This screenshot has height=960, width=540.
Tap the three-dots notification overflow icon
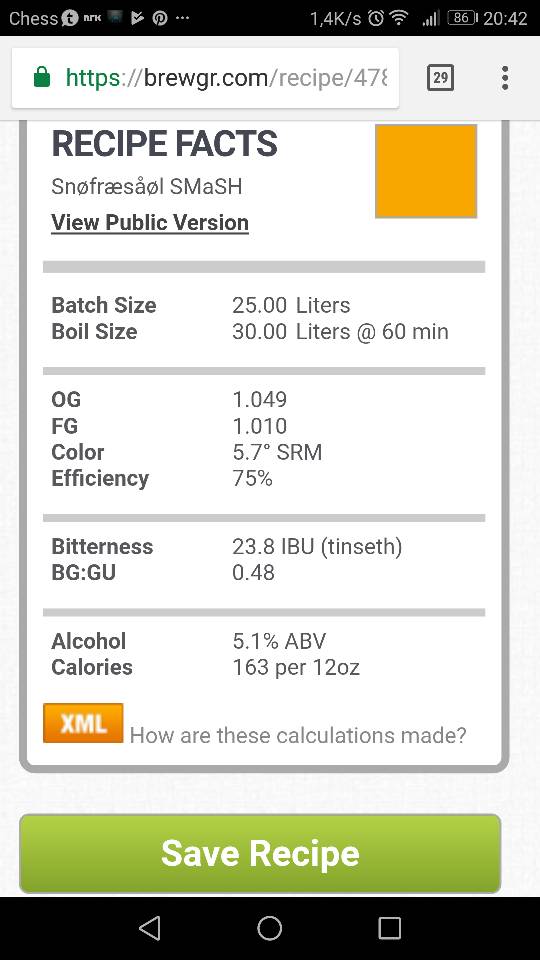182,18
